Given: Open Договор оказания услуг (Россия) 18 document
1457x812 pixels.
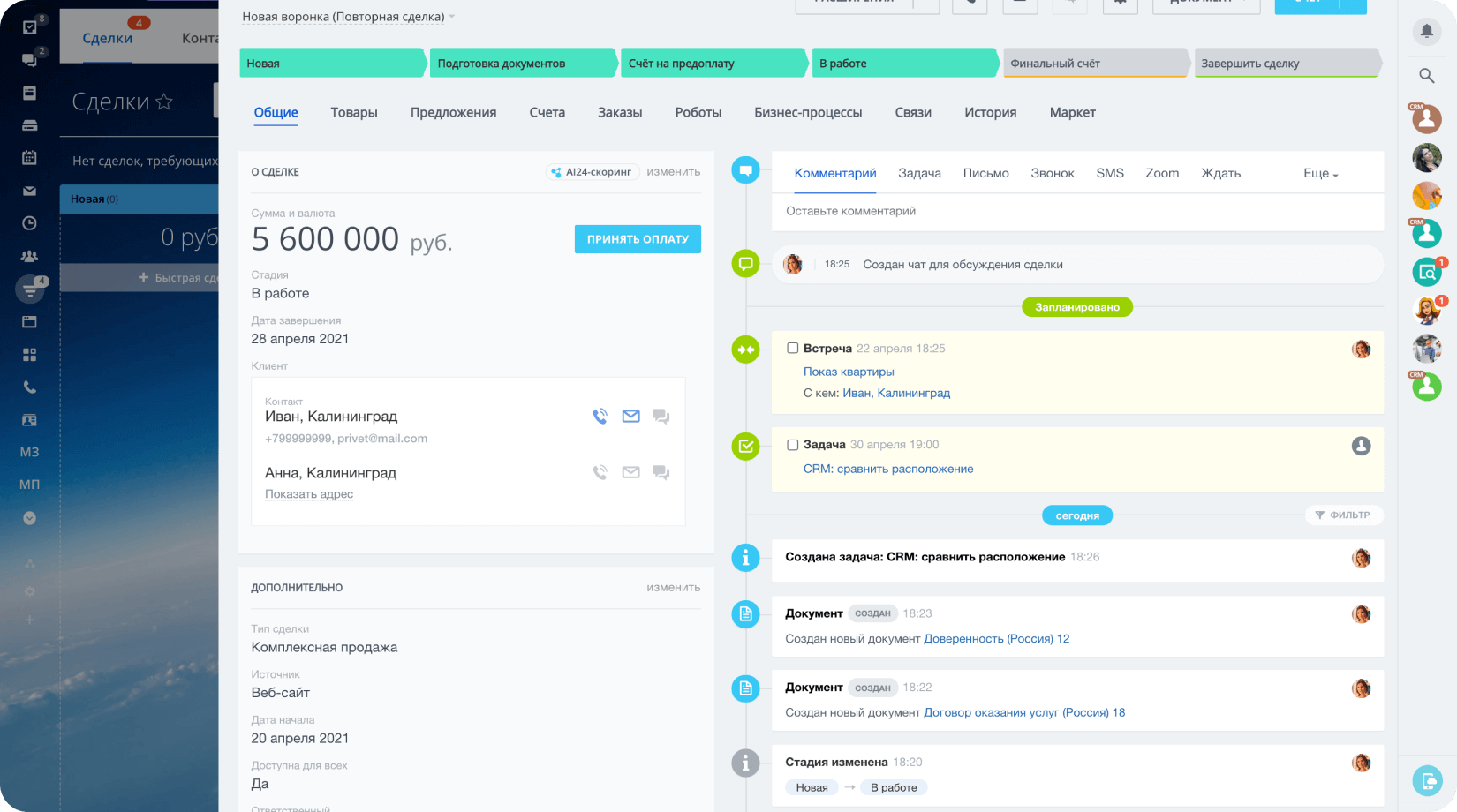Looking at the screenshot, I should 1024,713.
